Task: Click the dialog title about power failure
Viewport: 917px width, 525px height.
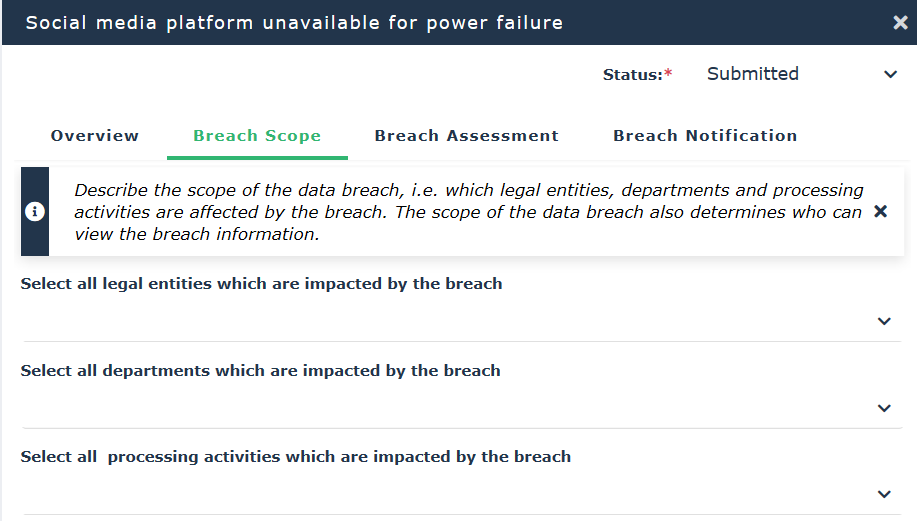Action: click(294, 22)
